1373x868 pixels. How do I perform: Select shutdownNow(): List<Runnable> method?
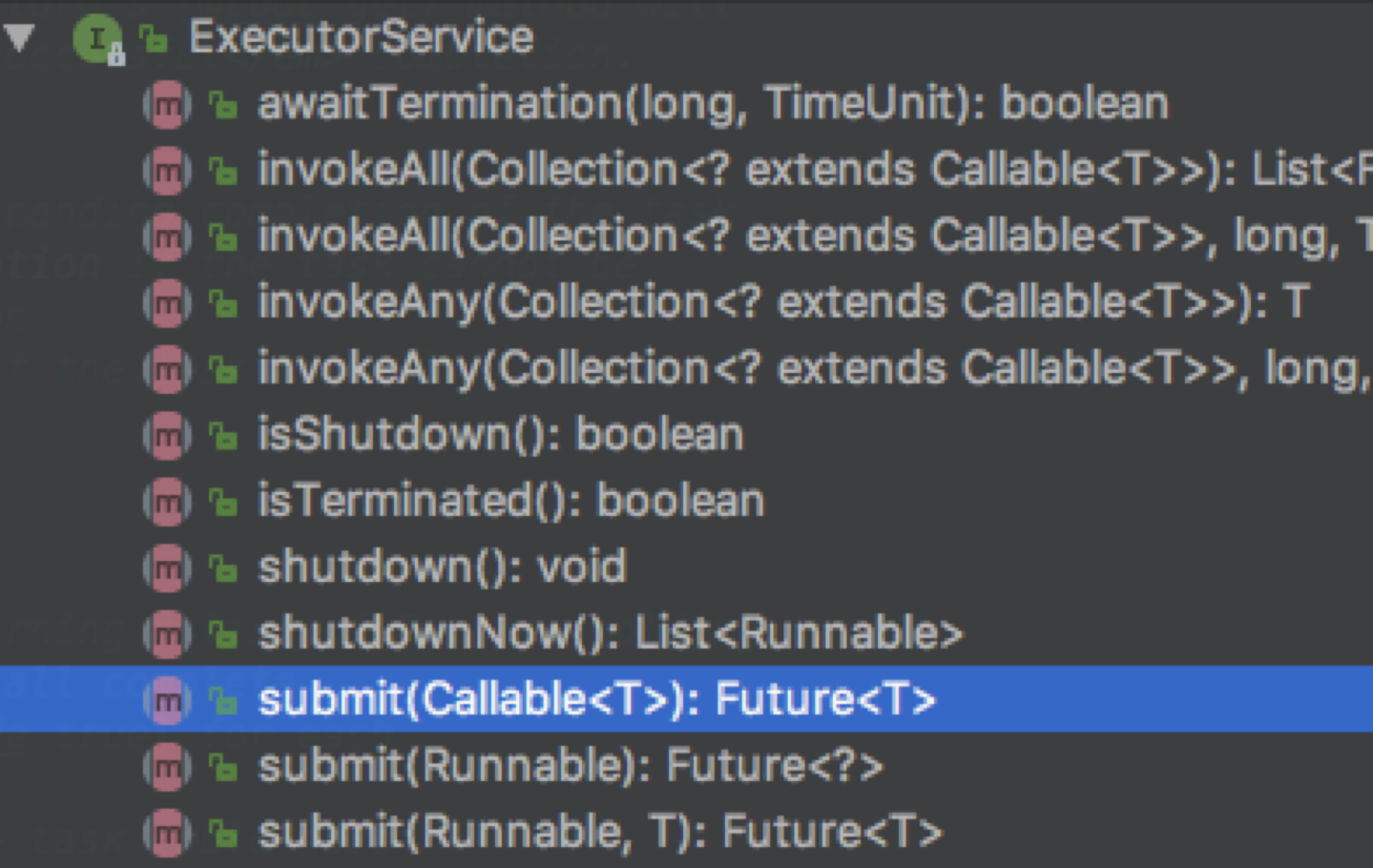coord(610,634)
